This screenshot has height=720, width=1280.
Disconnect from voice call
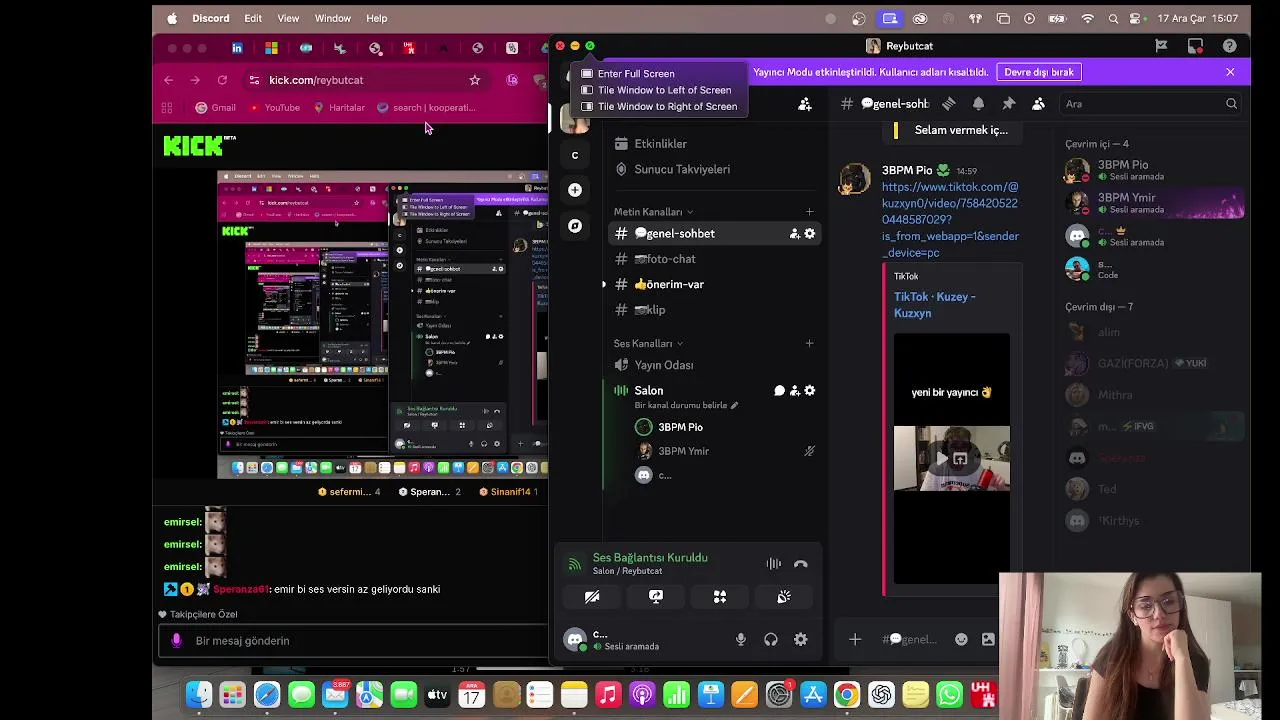pyautogui.click(x=800, y=564)
